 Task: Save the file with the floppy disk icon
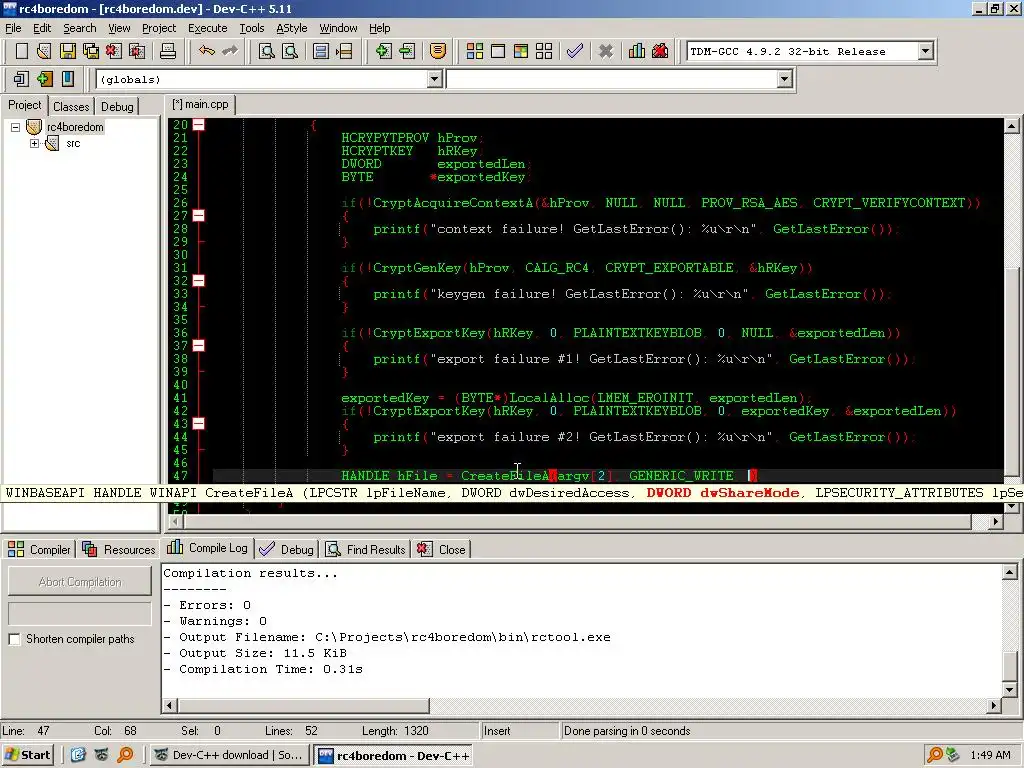pyautogui.click(x=68, y=51)
